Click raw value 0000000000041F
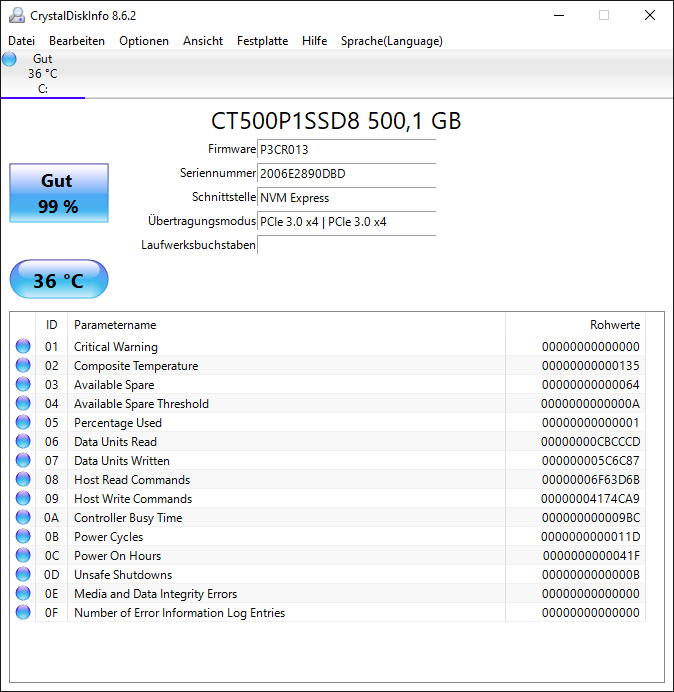This screenshot has height=692, width=674. tap(591, 556)
